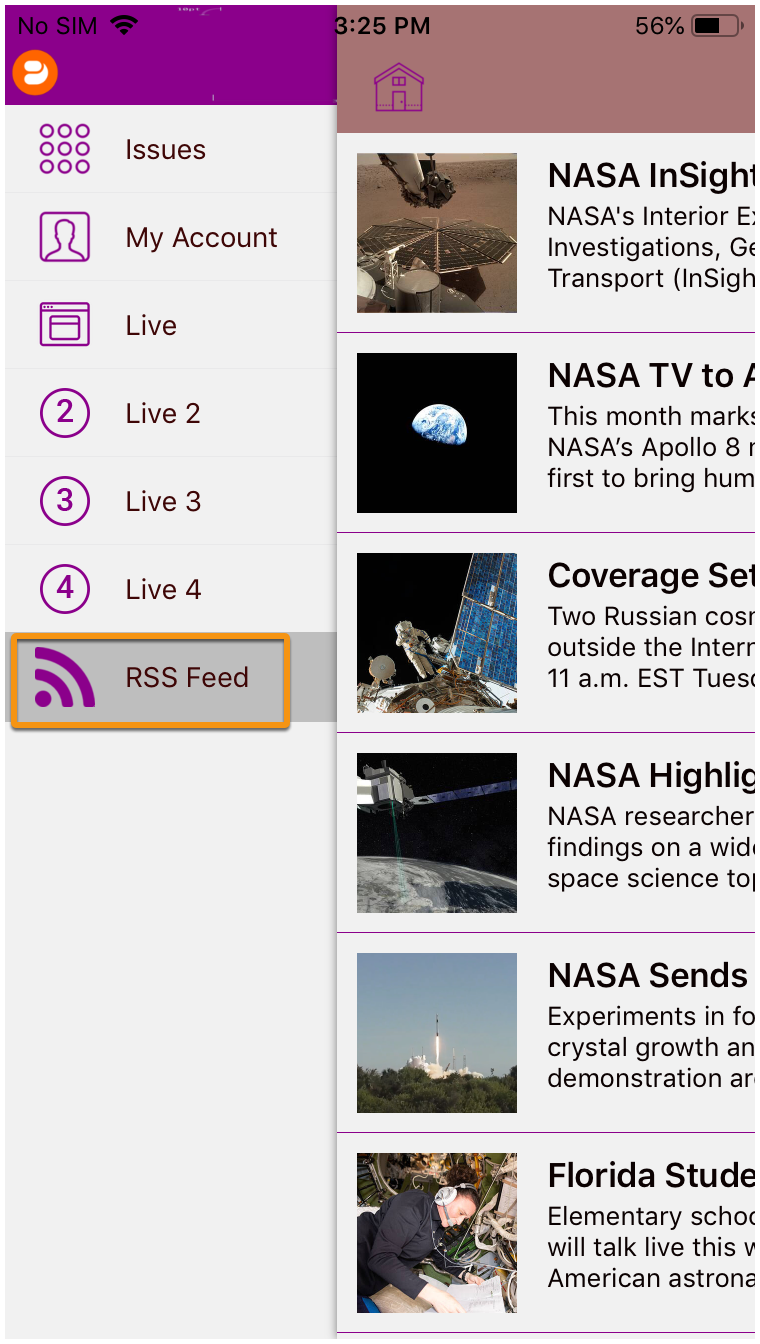Click the Issues grid icon
The height and width of the screenshot is (1344, 760).
pos(65,149)
